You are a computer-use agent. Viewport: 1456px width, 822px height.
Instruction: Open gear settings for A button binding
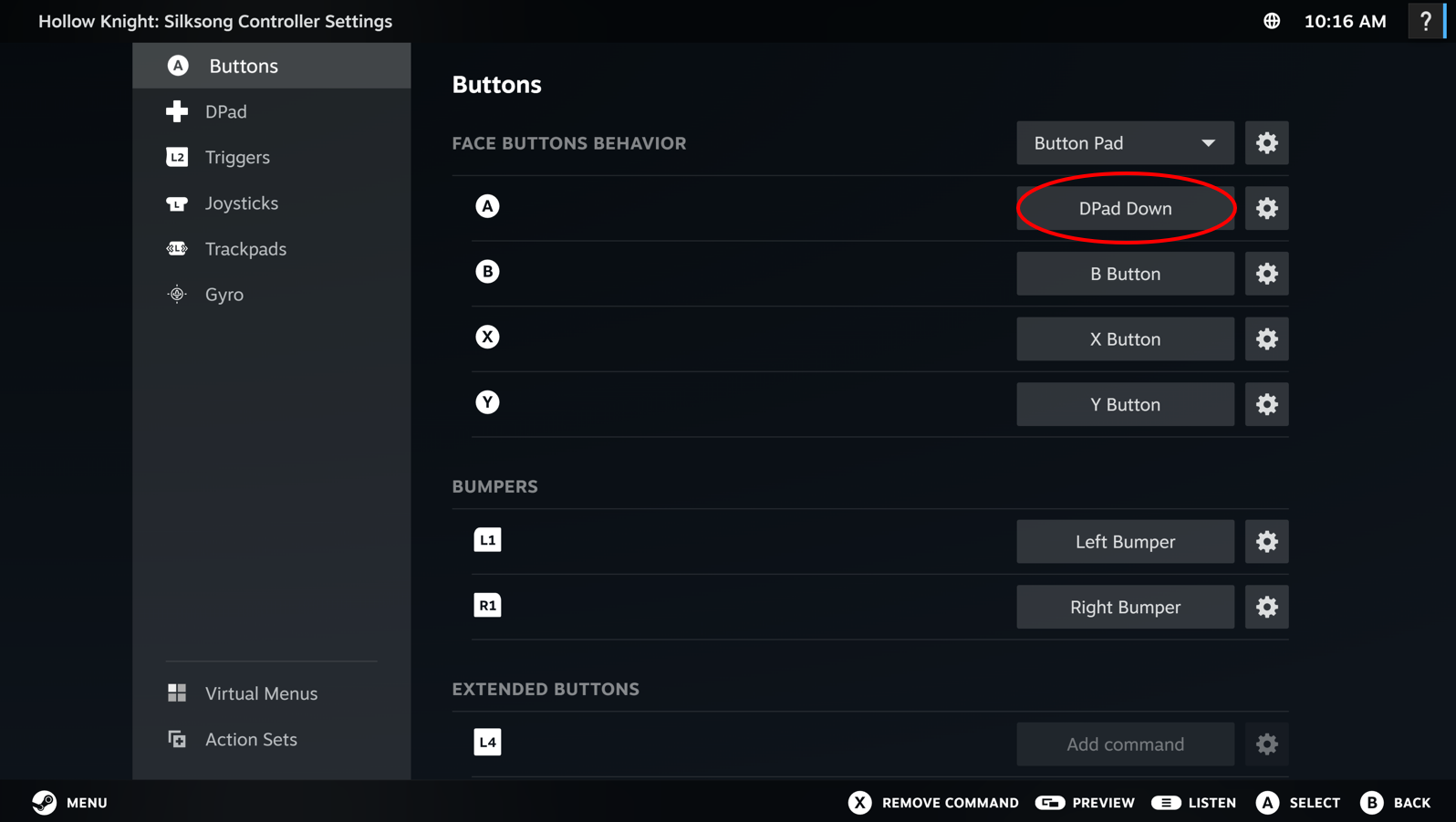(1266, 208)
